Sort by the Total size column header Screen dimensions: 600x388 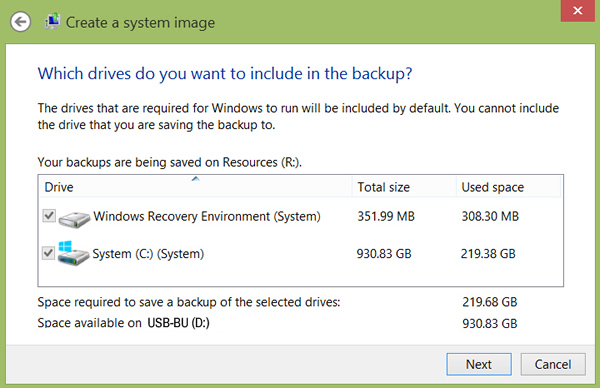click(404, 187)
